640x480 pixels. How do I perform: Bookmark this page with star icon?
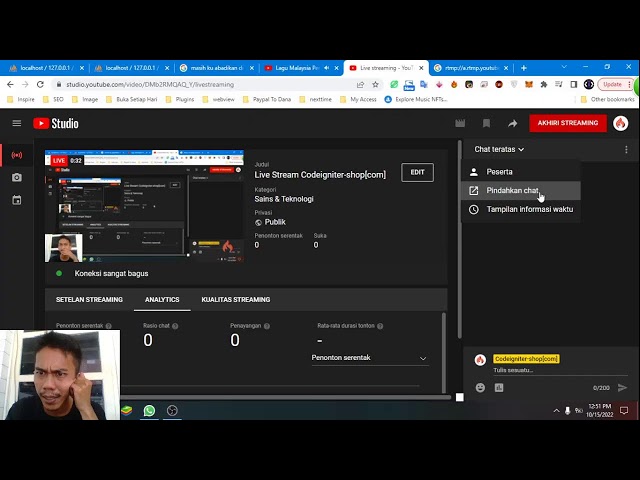(376, 84)
